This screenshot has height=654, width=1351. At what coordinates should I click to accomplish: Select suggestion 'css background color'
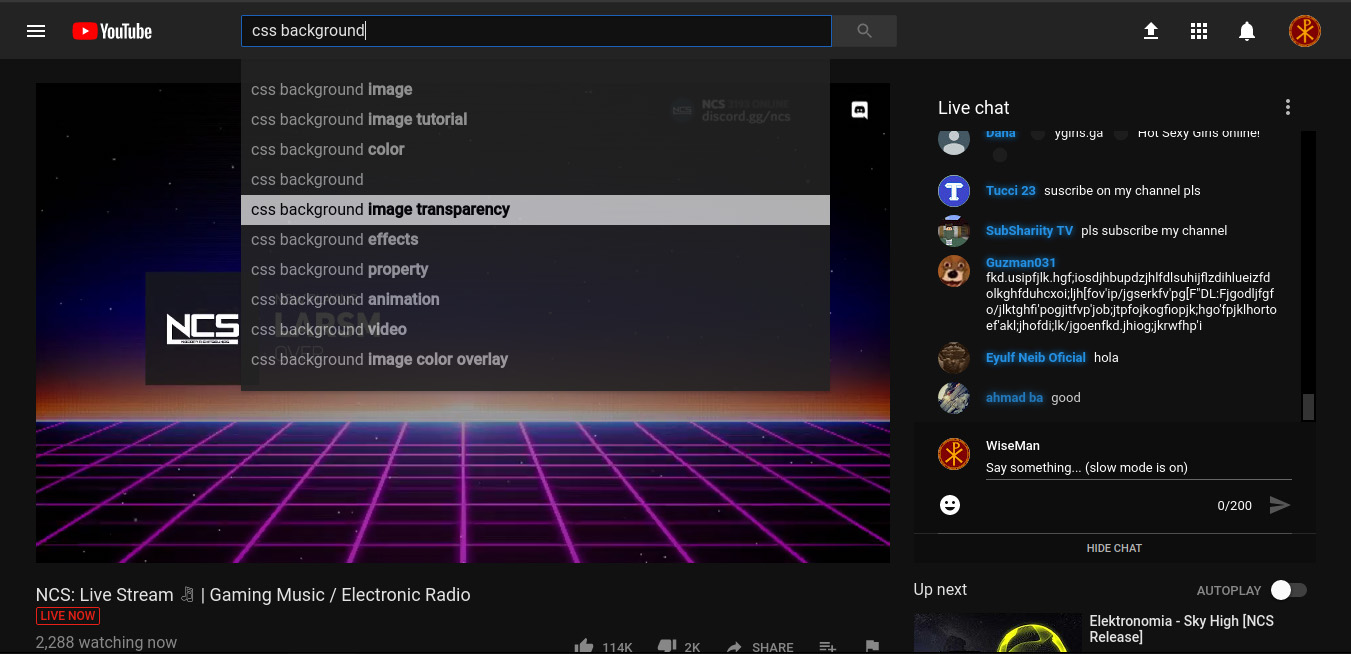pos(535,150)
